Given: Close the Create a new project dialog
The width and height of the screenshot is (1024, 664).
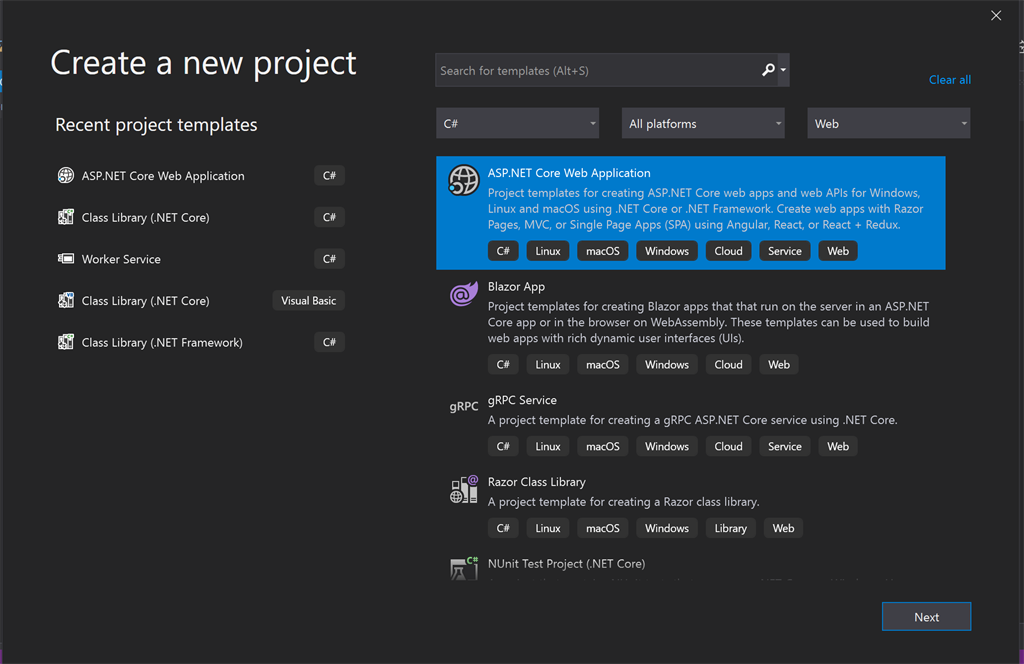Looking at the screenshot, I should click(996, 16).
